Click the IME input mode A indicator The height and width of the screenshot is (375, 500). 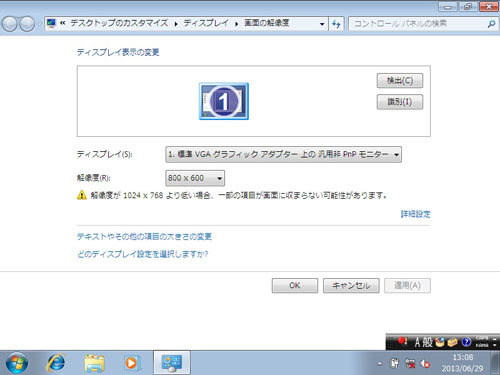(x=417, y=342)
